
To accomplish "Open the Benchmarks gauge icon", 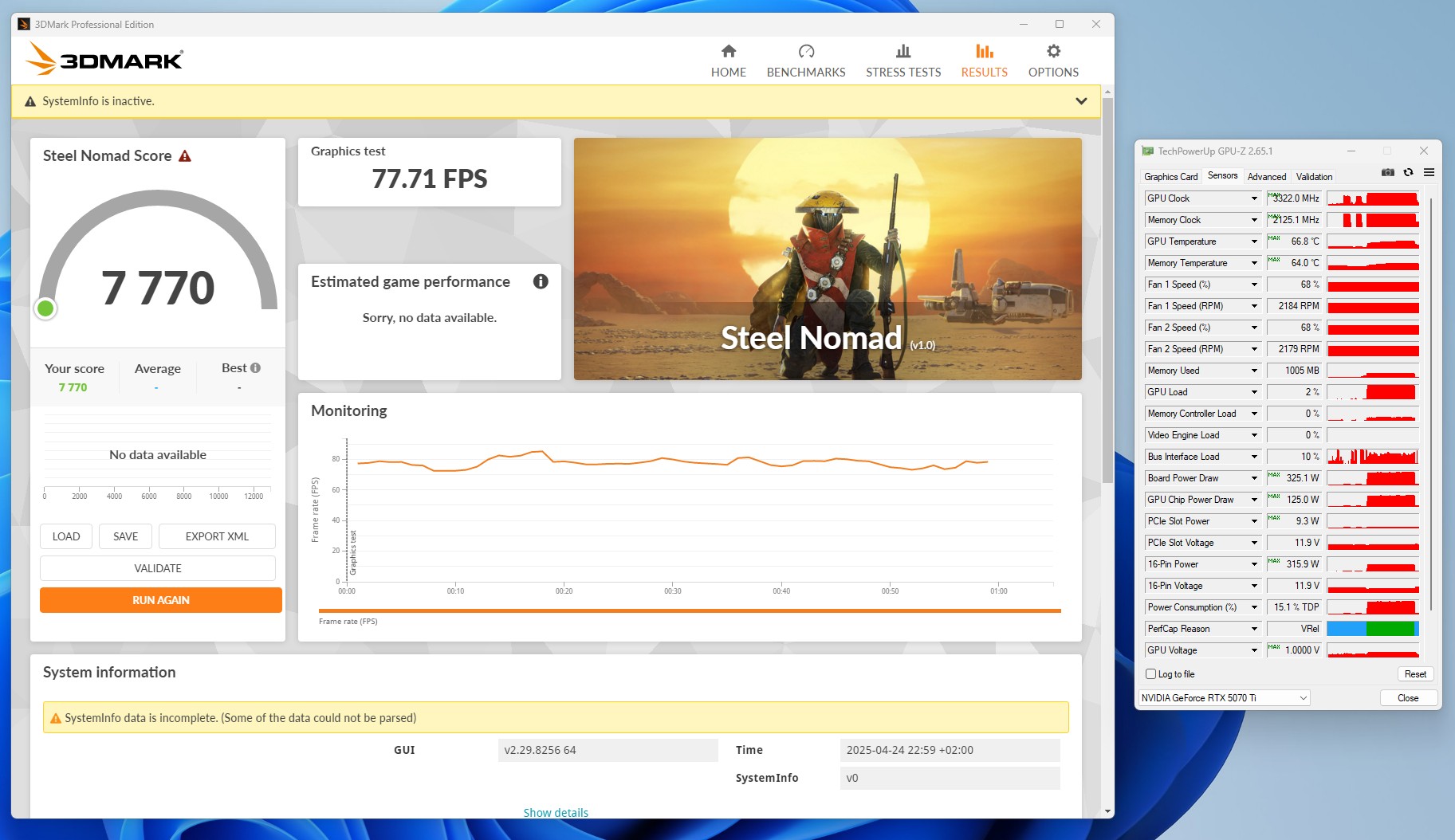I will pos(806,51).
